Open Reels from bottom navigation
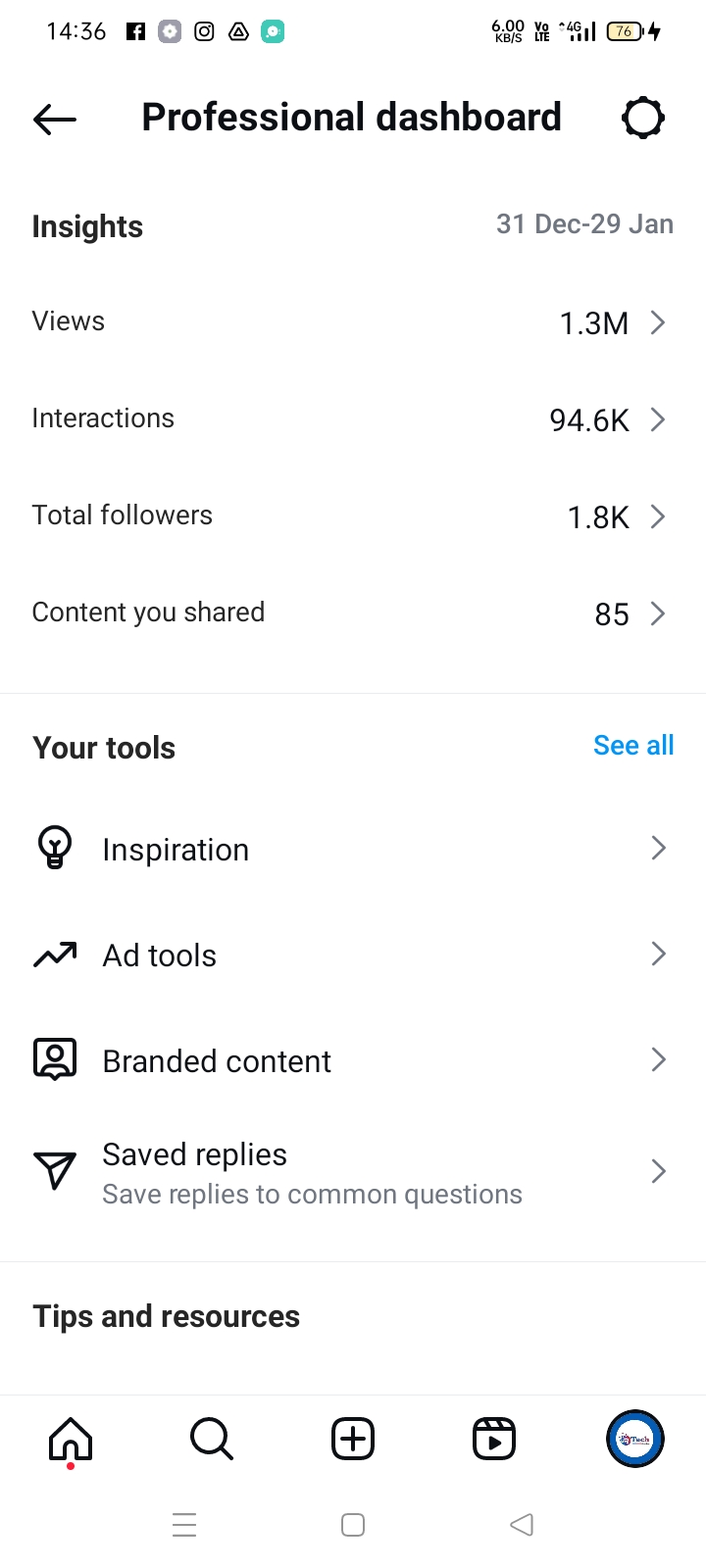 494,1439
